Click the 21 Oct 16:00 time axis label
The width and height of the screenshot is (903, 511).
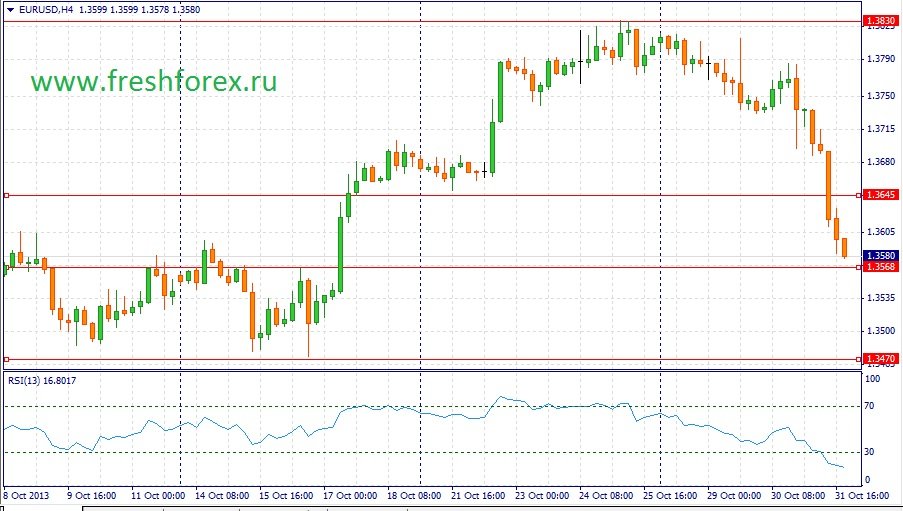(x=478, y=495)
